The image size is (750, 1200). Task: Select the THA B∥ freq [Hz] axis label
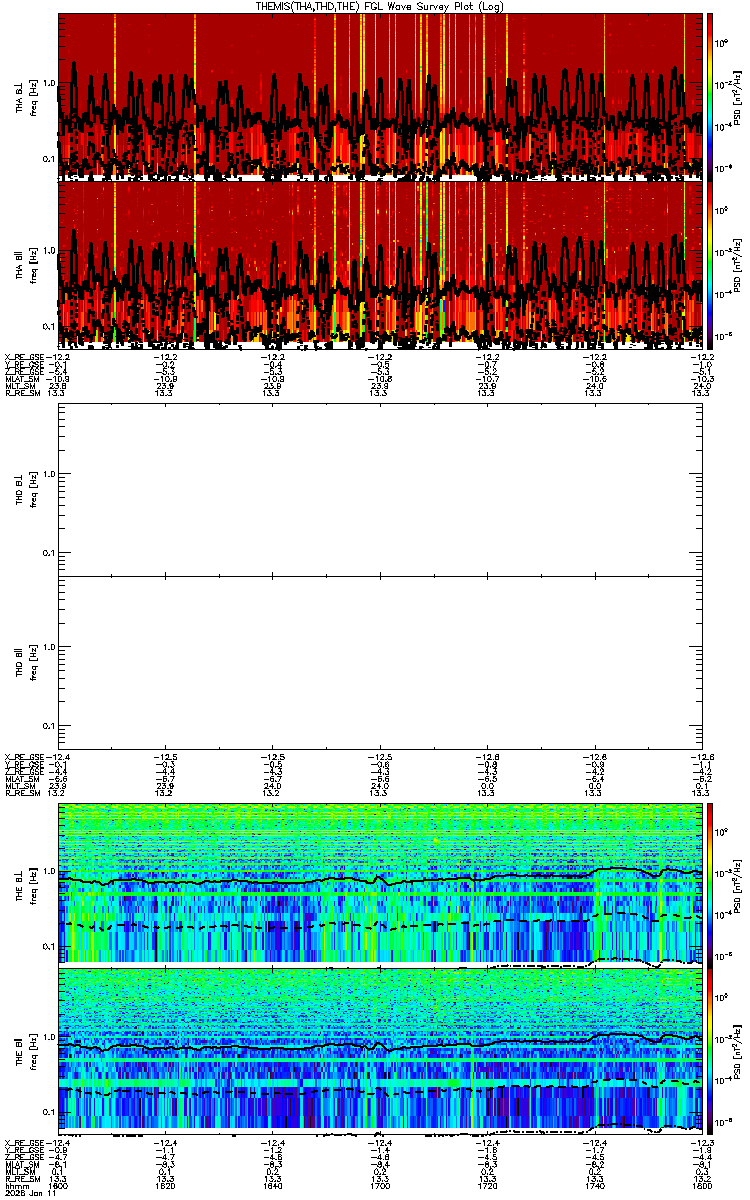coord(26,265)
